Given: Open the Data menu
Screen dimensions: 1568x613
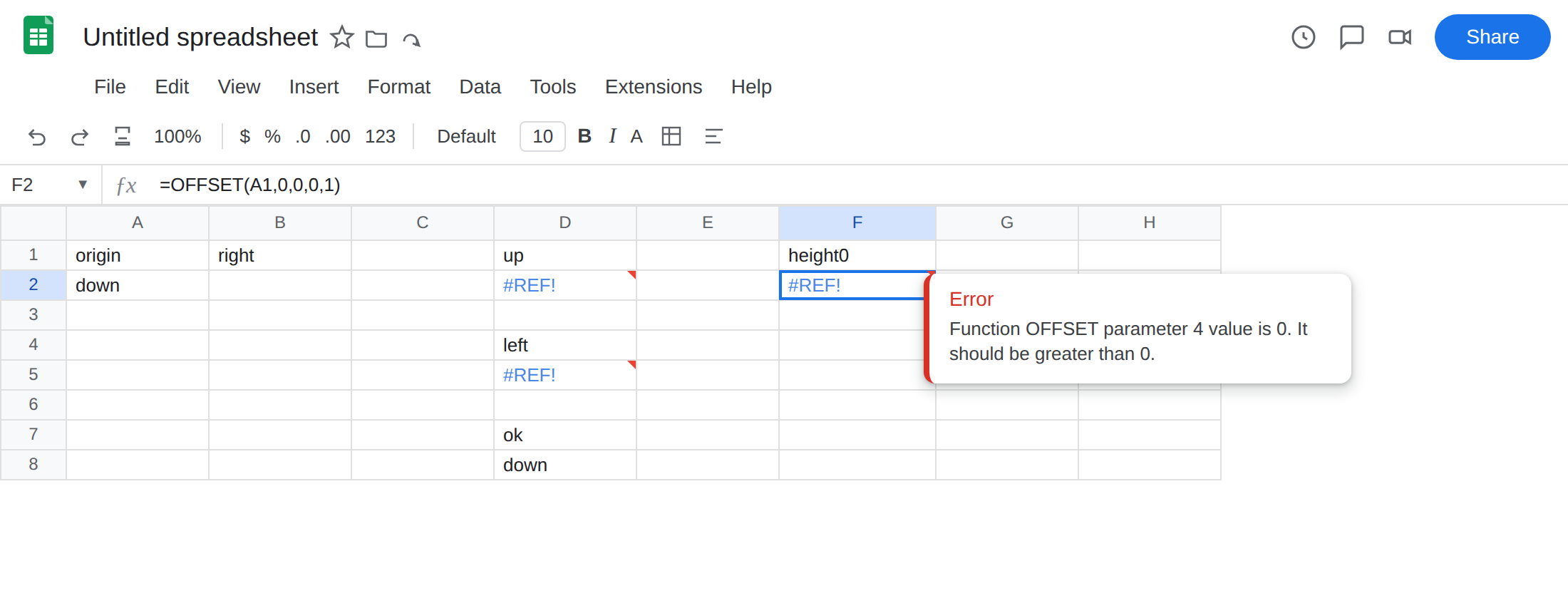Looking at the screenshot, I should point(480,87).
